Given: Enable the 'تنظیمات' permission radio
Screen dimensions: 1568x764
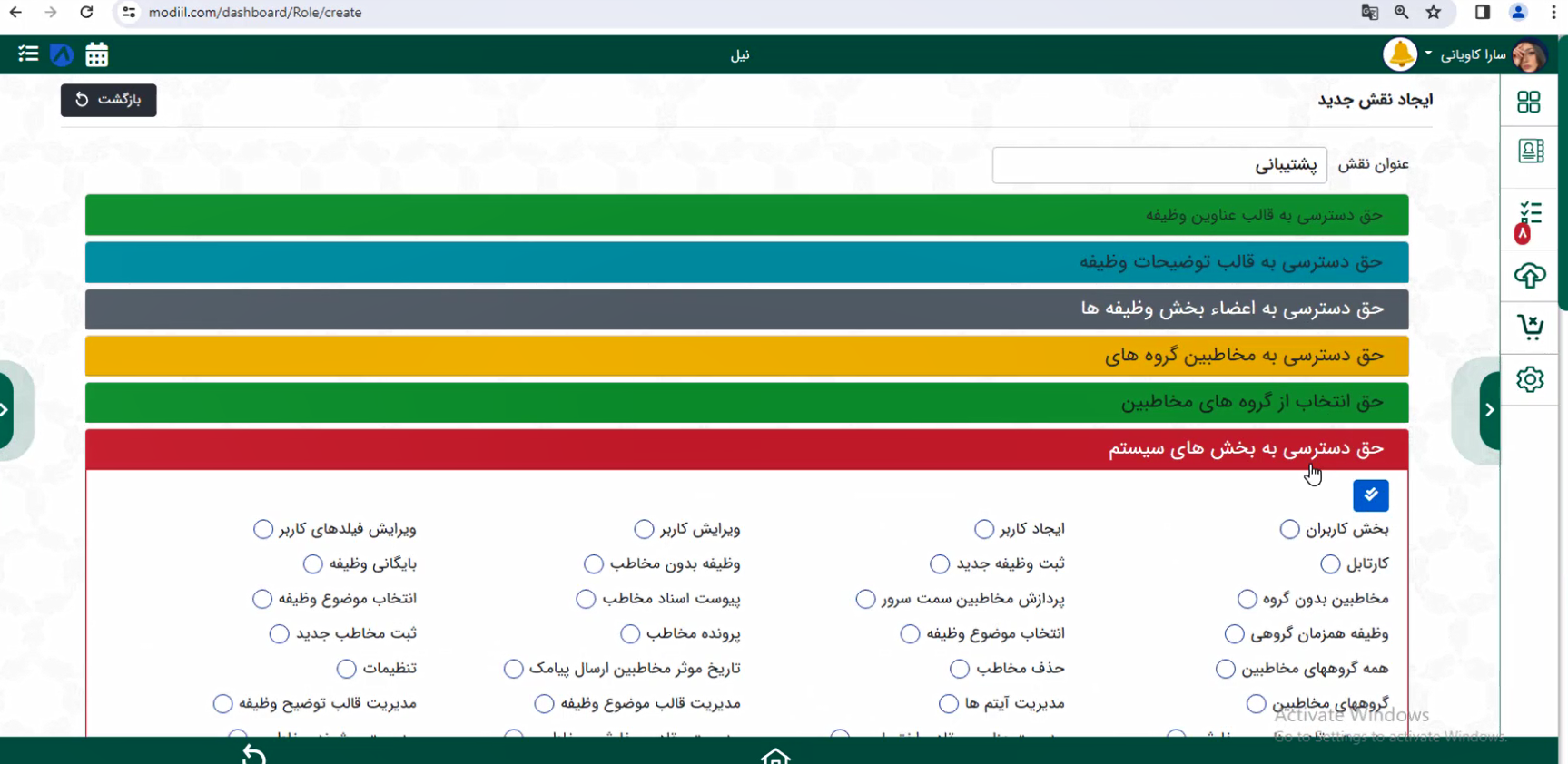Looking at the screenshot, I should pyautogui.click(x=347, y=669).
